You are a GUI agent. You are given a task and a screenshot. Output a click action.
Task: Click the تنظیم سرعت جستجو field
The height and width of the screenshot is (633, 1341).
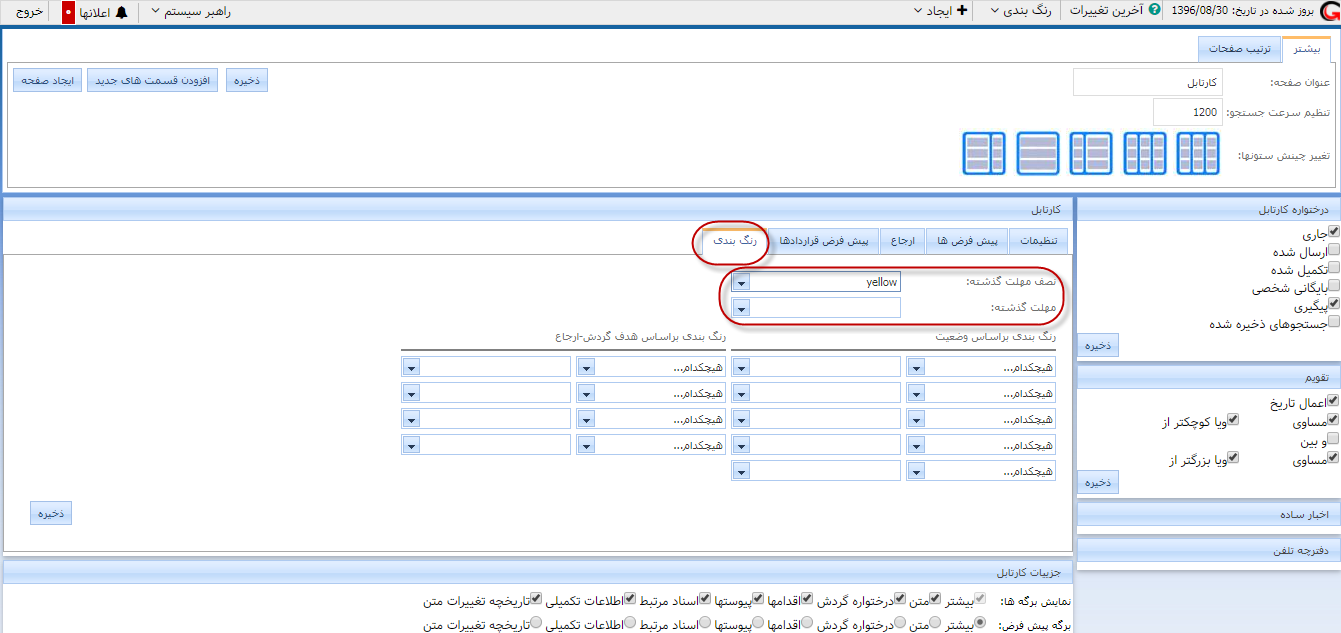pos(1187,112)
